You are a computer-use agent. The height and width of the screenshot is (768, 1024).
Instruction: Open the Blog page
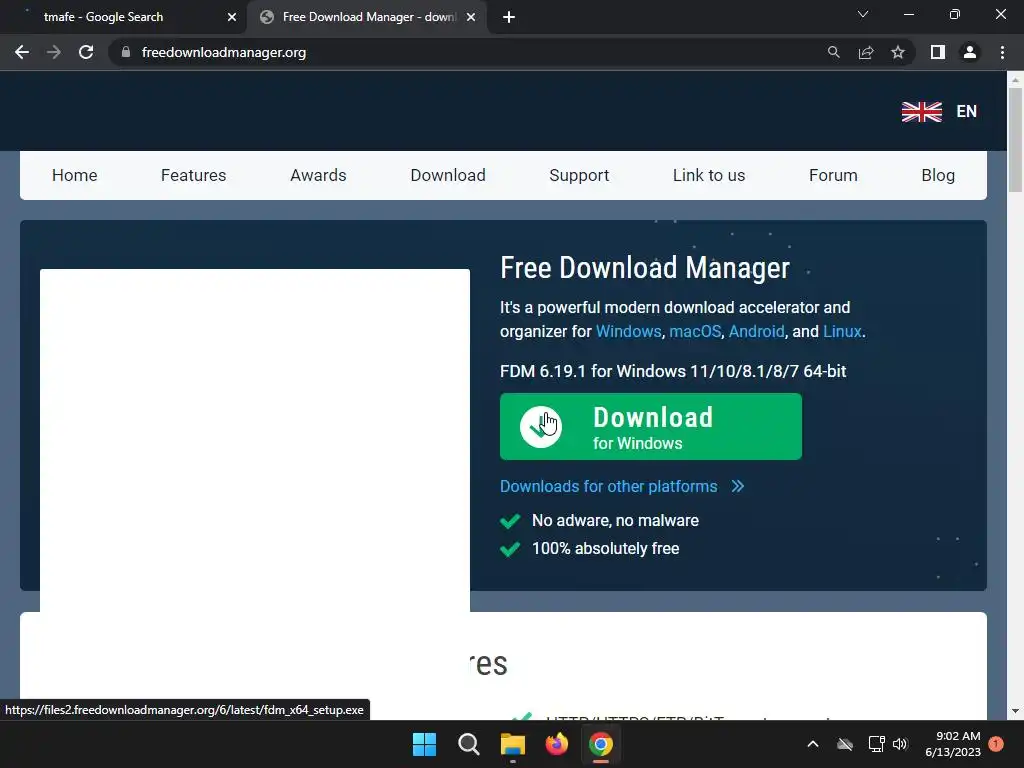pos(938,175)
